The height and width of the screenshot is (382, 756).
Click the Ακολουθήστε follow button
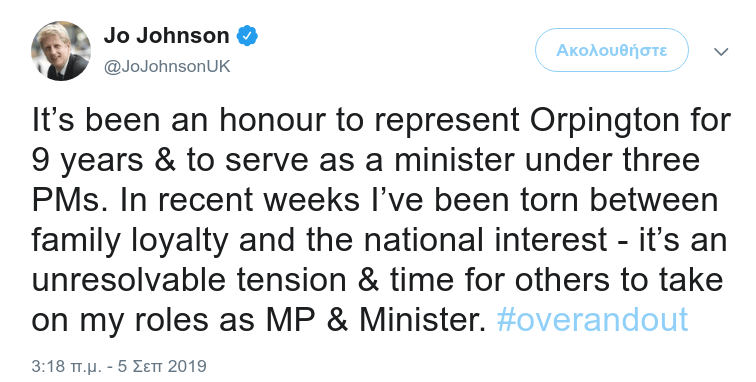(611, 50)
